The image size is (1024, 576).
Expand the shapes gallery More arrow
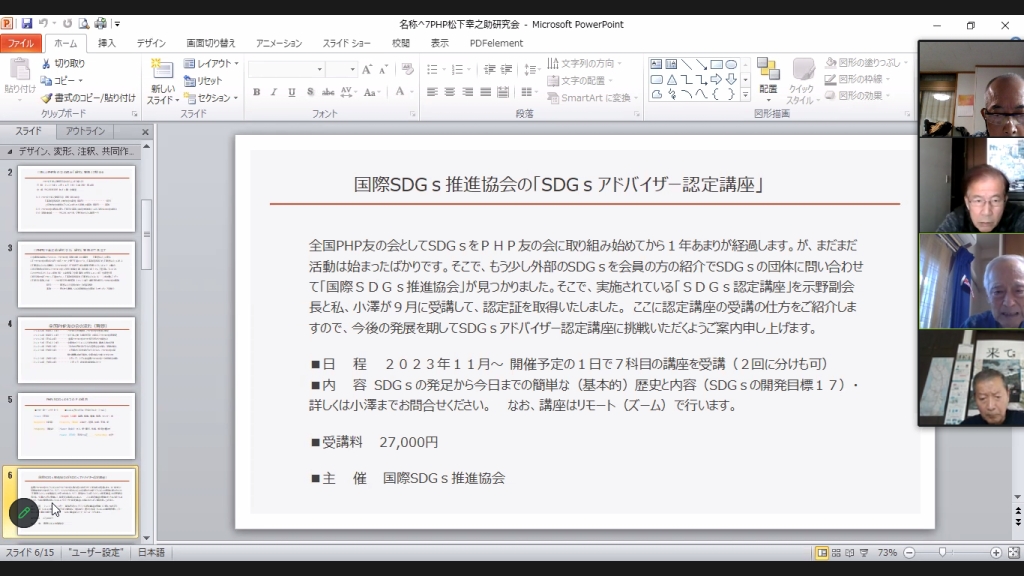745,95
